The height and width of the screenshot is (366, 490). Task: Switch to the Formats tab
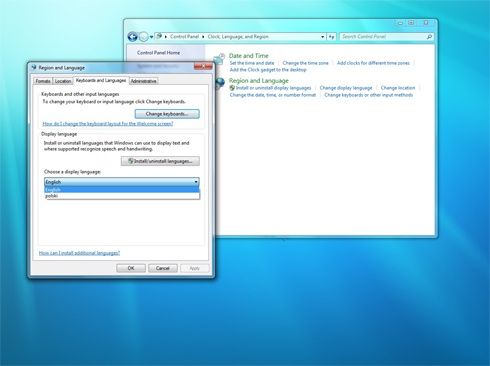click(x=43, y=81)
